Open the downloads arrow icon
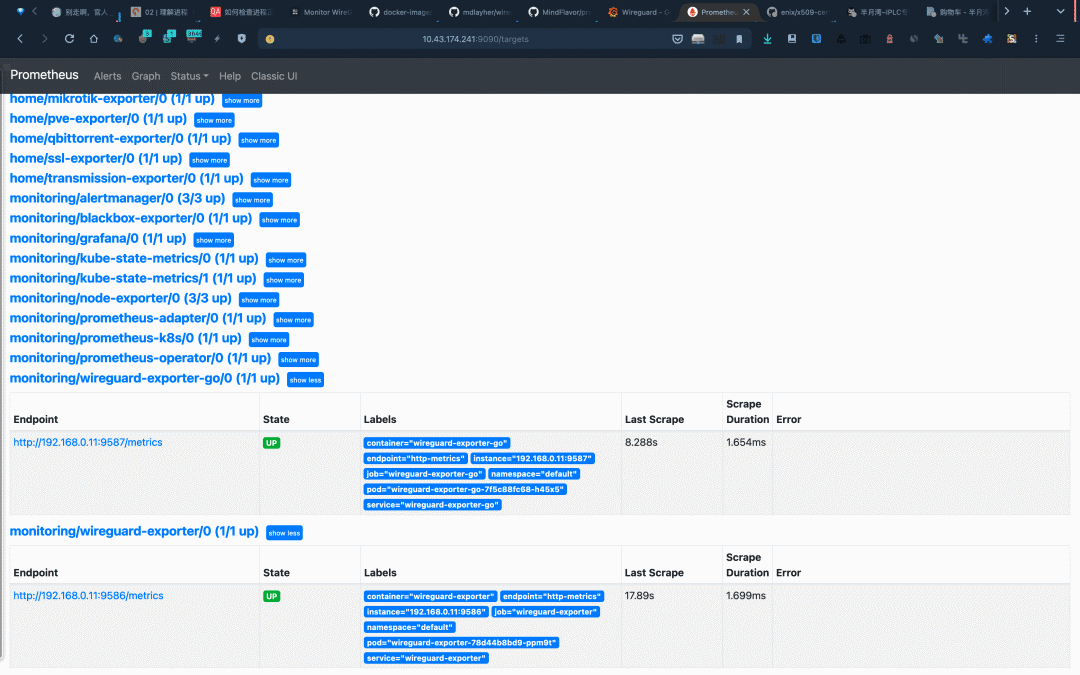Screen dimensions: 1080x675 click(x=767, y=39)
